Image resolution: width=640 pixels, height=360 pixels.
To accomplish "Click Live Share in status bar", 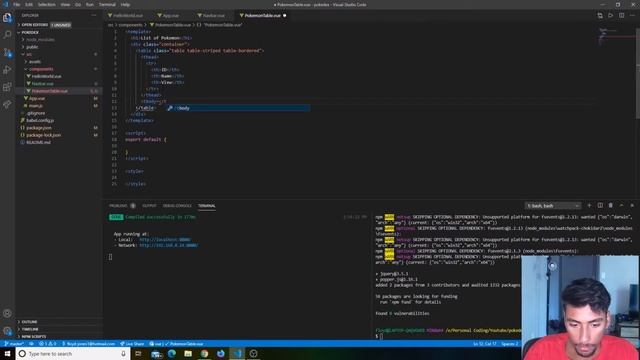I will (132, 344).
